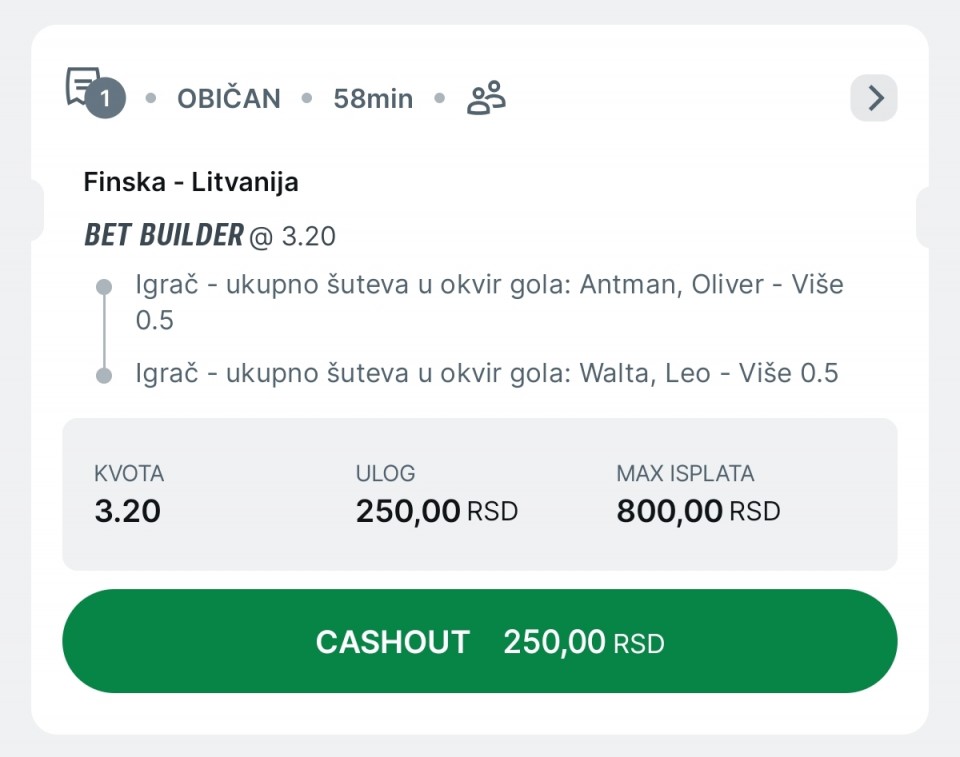Tap the KVOTA value 3.20

pos(127,511)
